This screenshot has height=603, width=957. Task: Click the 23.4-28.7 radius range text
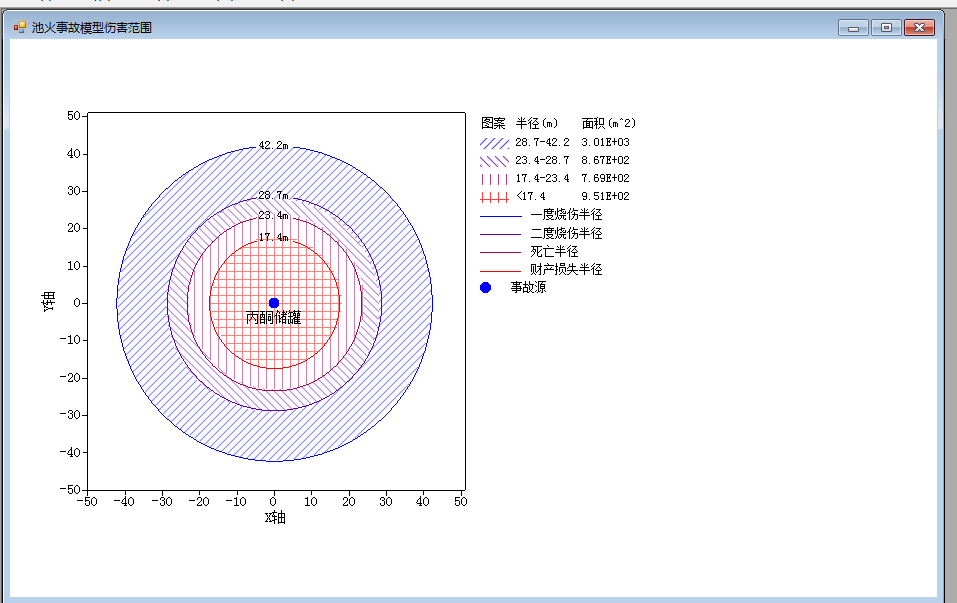(x=542, y=161)
